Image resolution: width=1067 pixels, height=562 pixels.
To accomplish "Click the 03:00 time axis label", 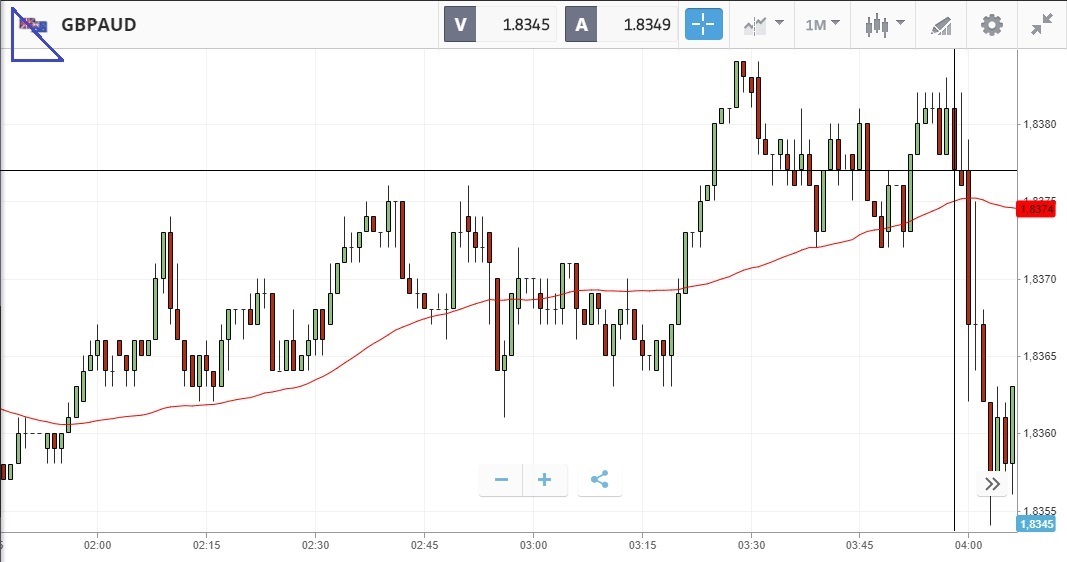I will (533, 545).
